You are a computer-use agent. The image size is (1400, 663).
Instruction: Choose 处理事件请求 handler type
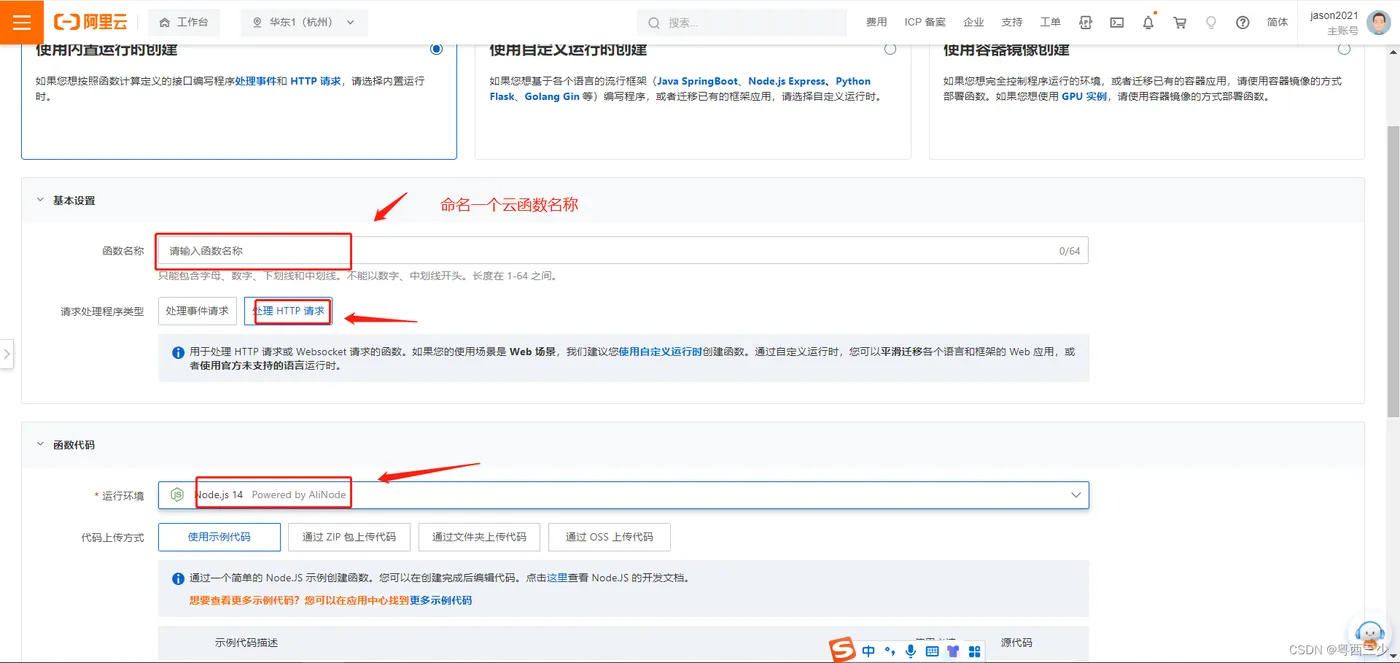pyautogui.click(x=197, y=311)
